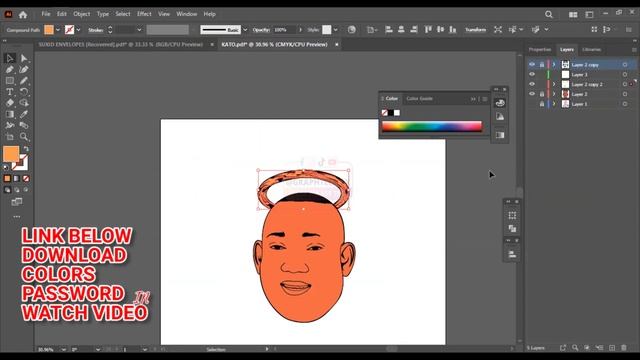Open the Object menu

pyautogui.click(x=82, y=14)
